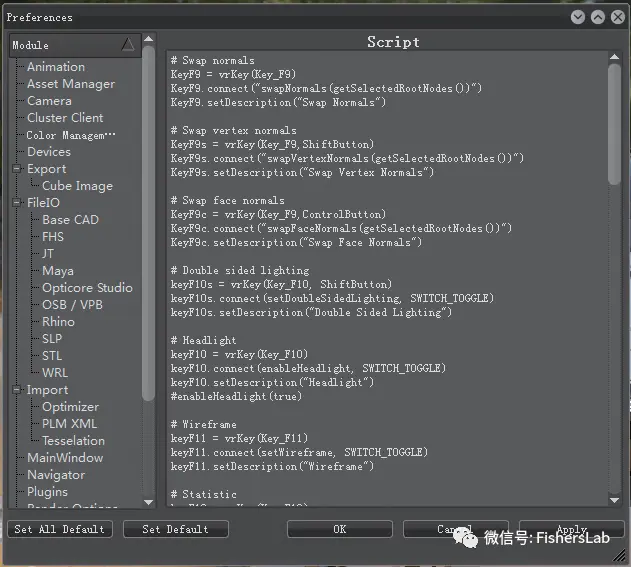
Task: Select WRL file format
Action: pos(55,373)
